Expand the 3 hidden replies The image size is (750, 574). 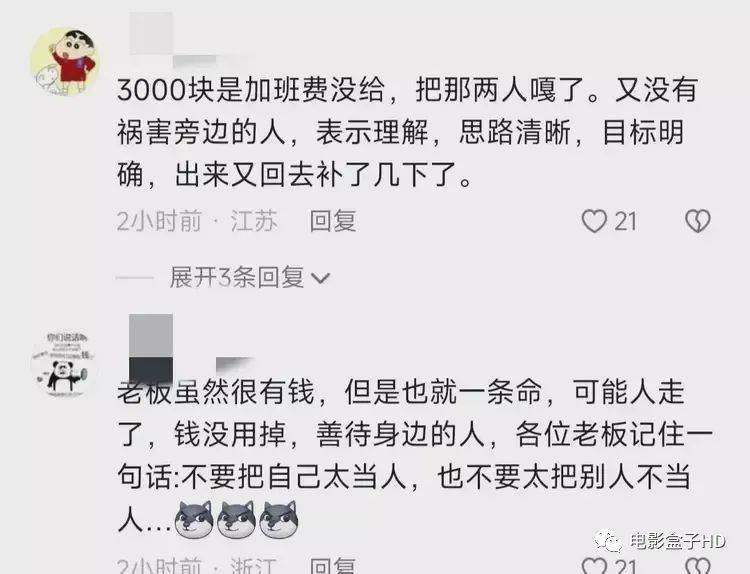237,277
